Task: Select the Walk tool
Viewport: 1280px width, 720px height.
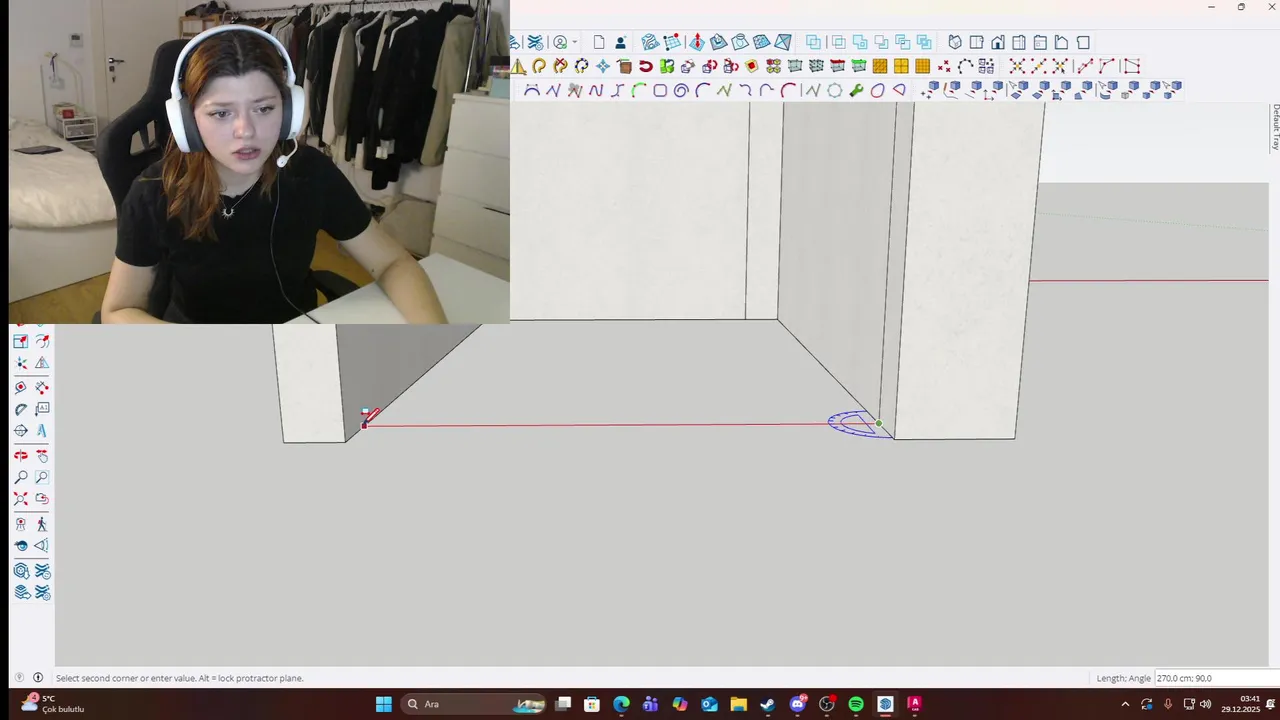Action: (x=42, y=524)
